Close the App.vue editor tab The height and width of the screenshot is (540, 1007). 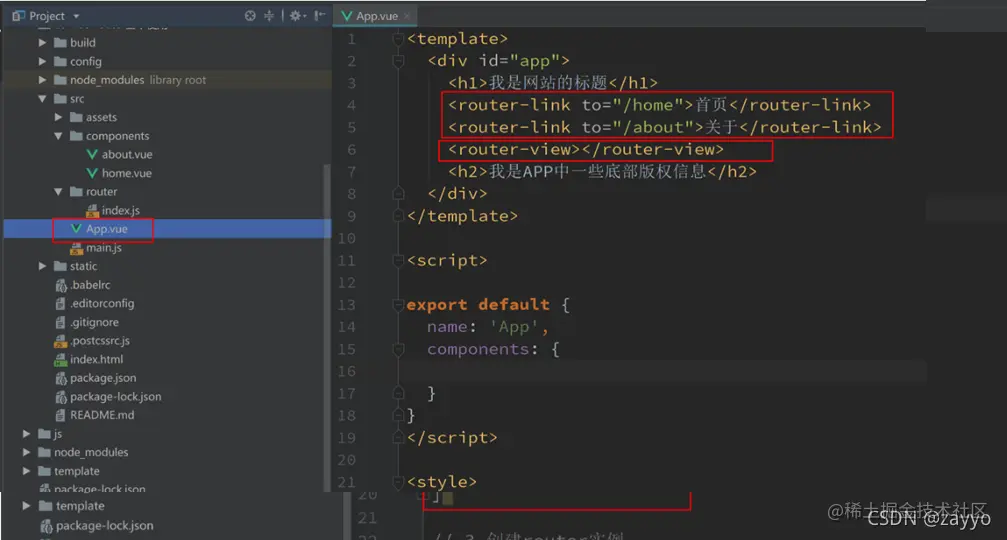[407, 16]
